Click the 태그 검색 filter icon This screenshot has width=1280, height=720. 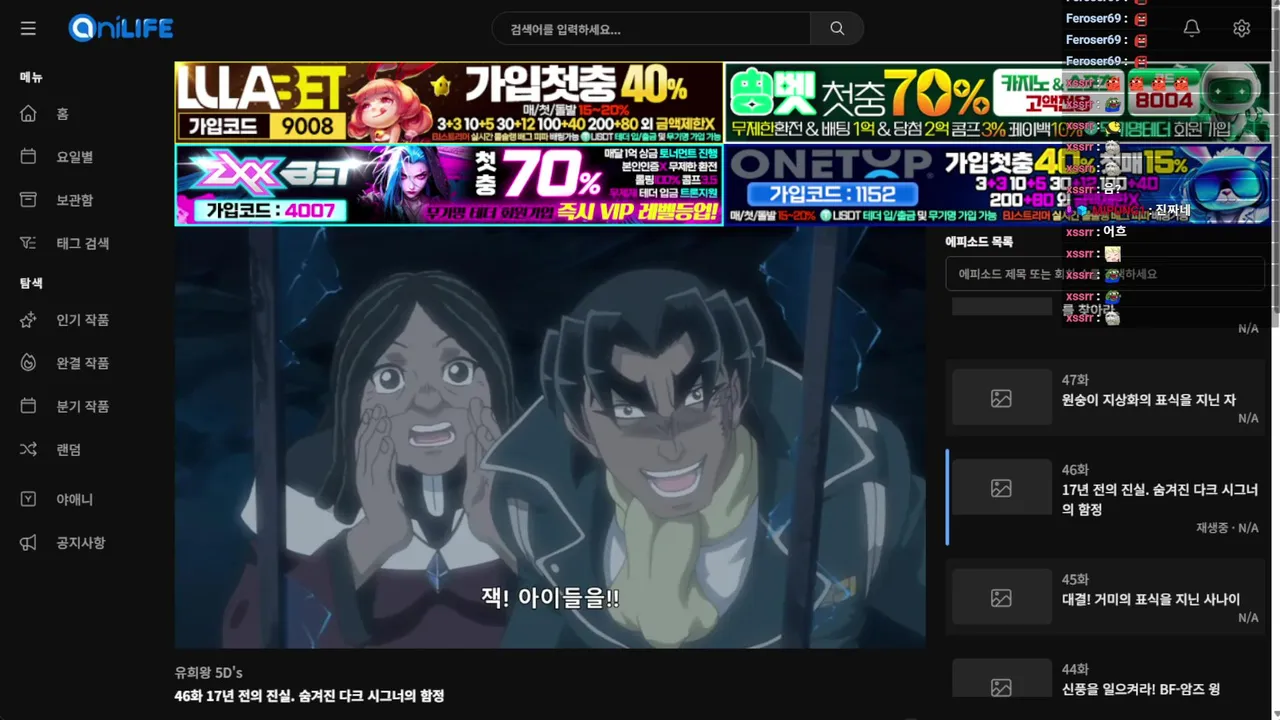pyautogui.click(x=28, y=243)
